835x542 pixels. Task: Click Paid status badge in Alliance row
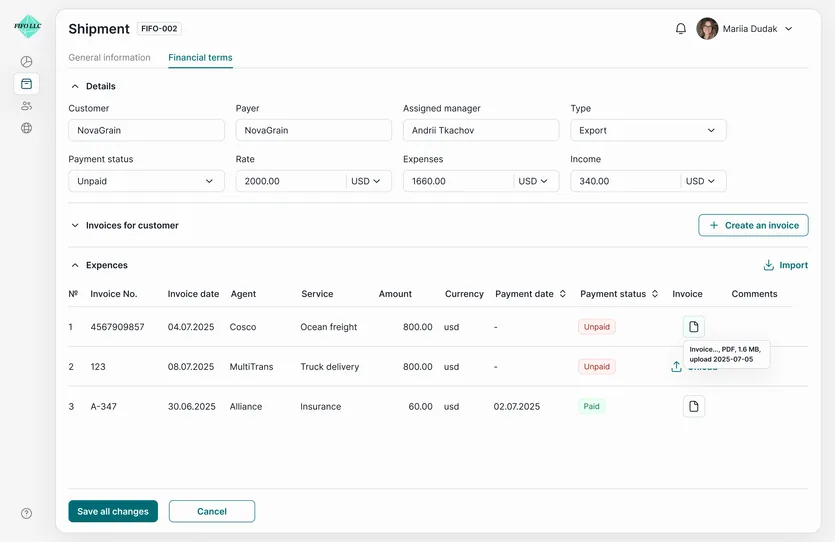[x=592, y=406]
